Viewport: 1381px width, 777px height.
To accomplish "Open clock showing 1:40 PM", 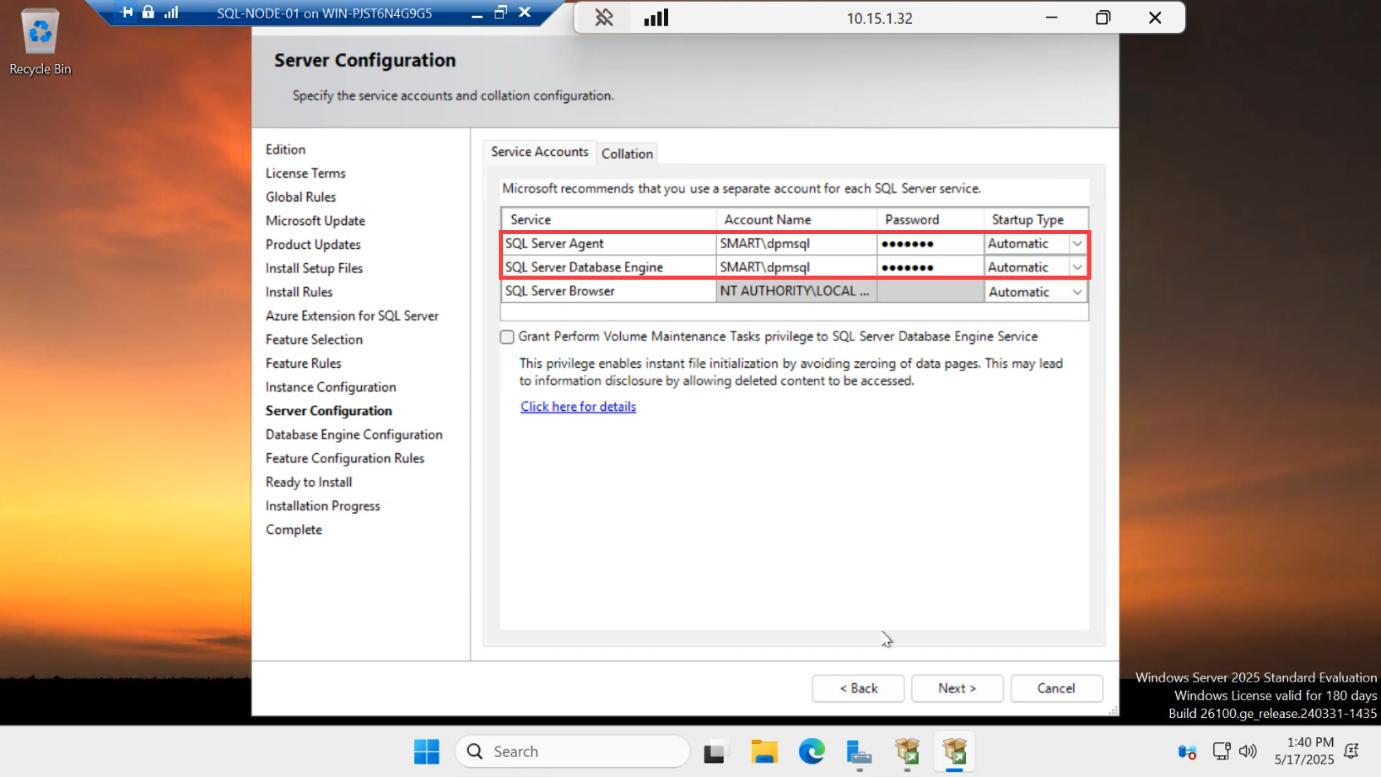I will (x=1304, y=751).
